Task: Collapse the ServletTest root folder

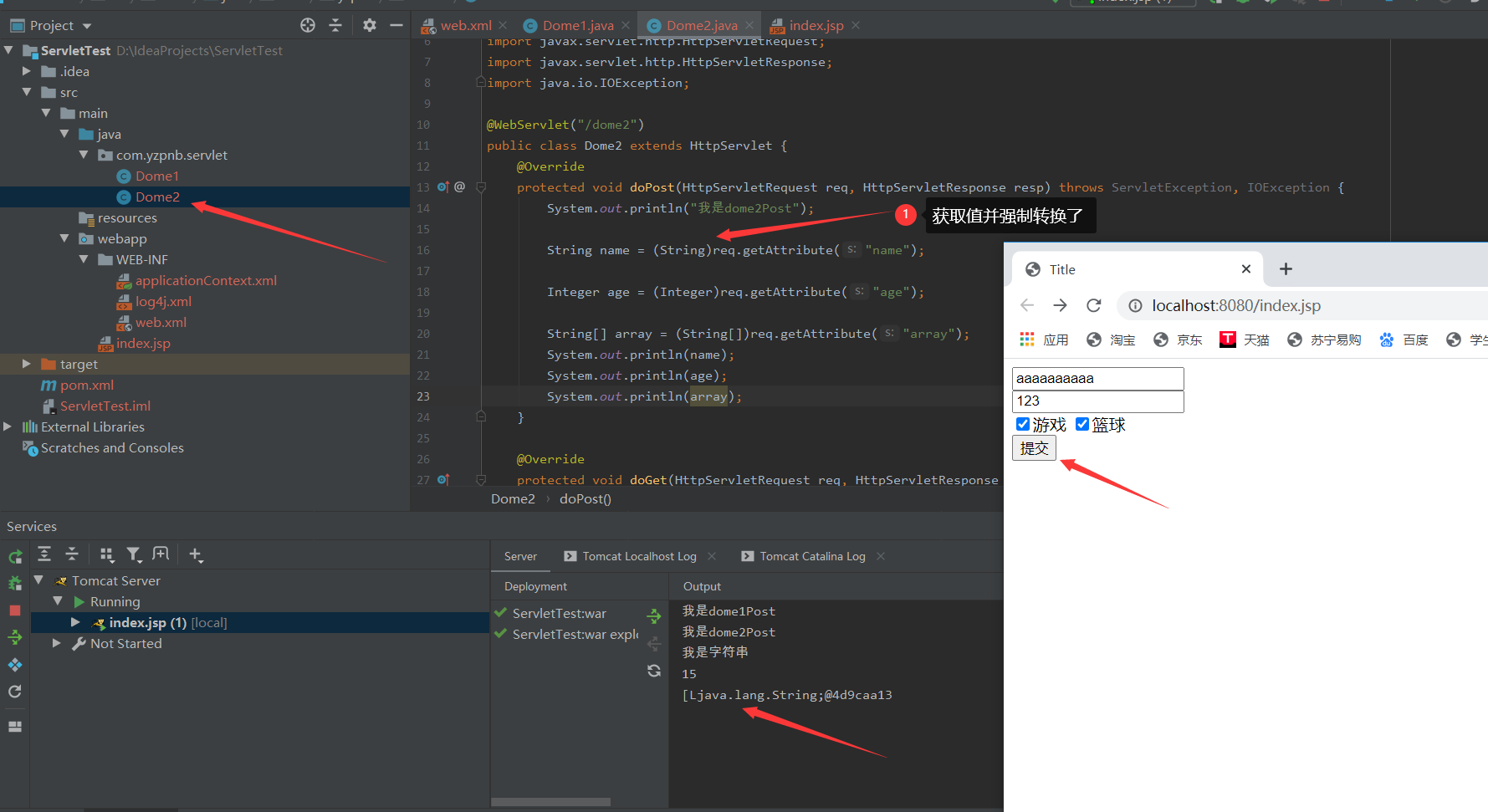Action: click(x=8, y=50)
